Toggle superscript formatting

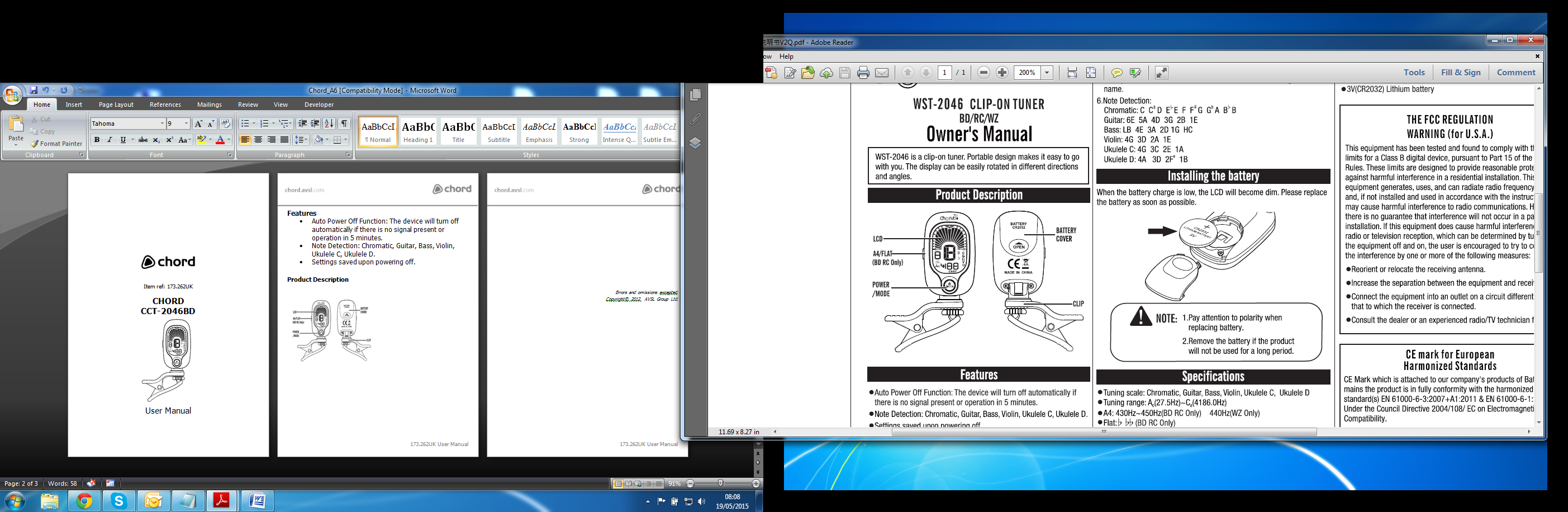tap(170, 140)
